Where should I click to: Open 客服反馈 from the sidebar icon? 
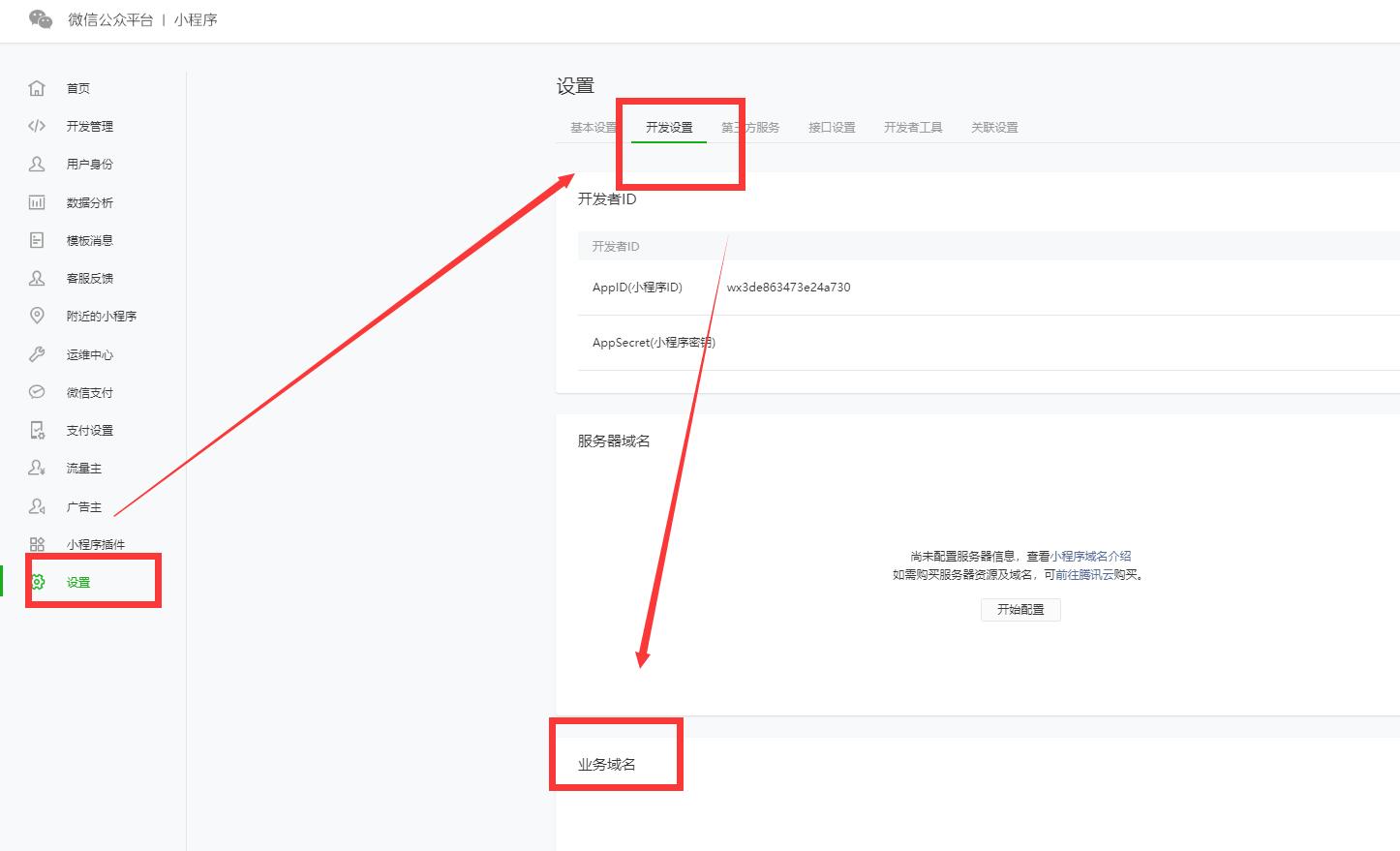[x=37, y=278]
